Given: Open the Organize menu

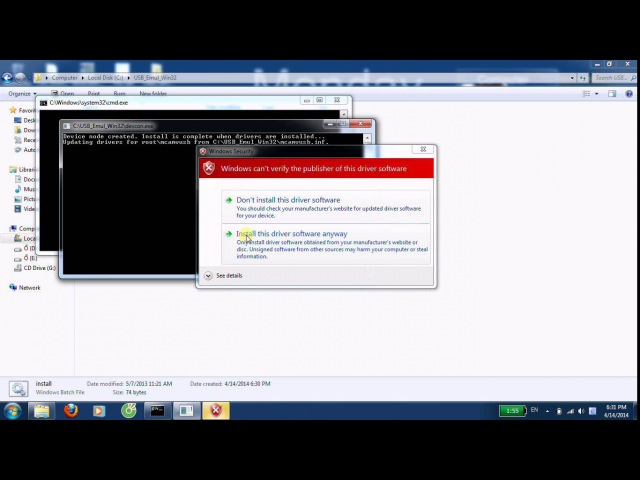Looking at the screenshot, I should pos(22,94).
